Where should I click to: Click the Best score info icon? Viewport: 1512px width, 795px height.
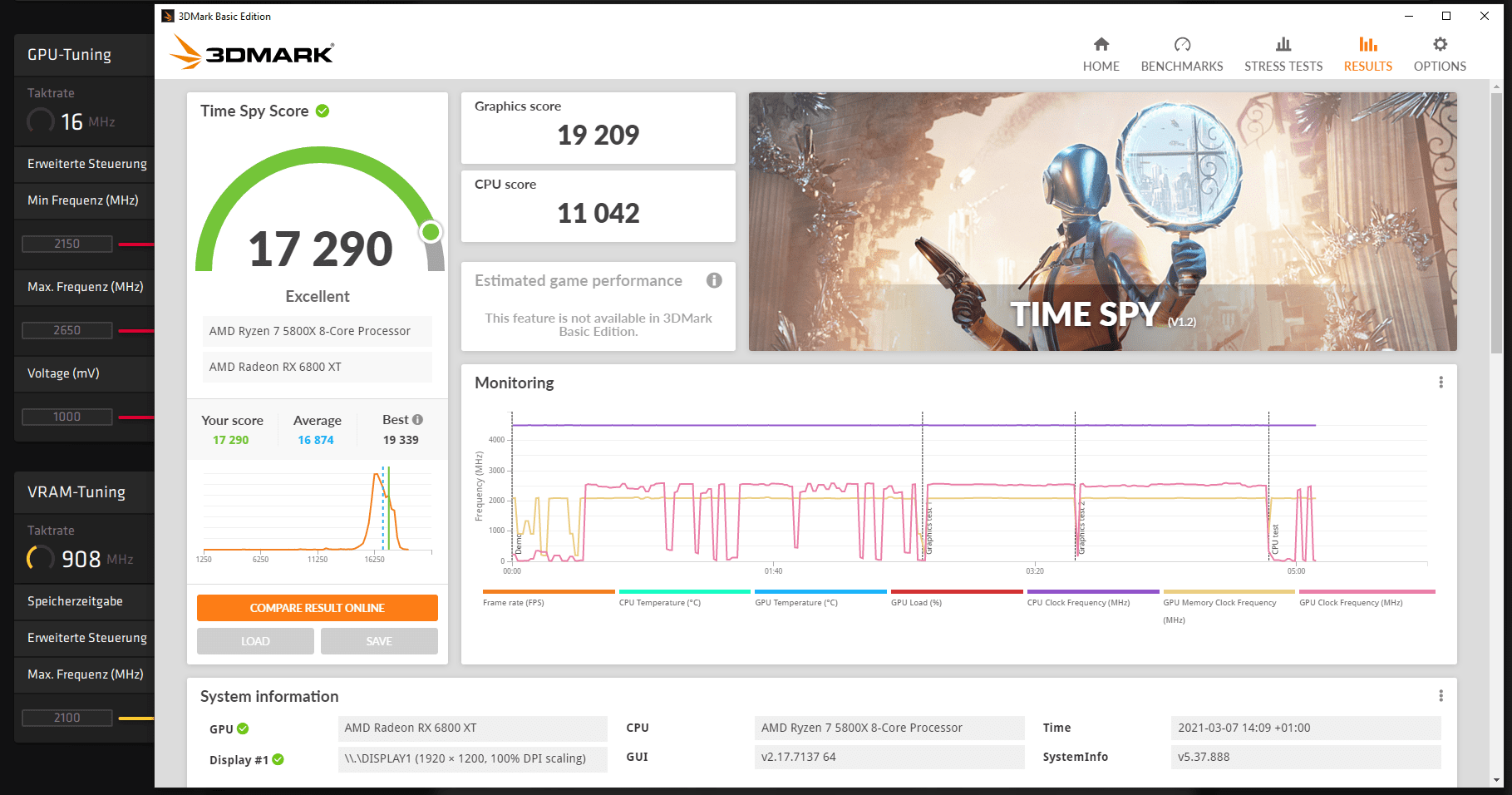tap(417, 420)
